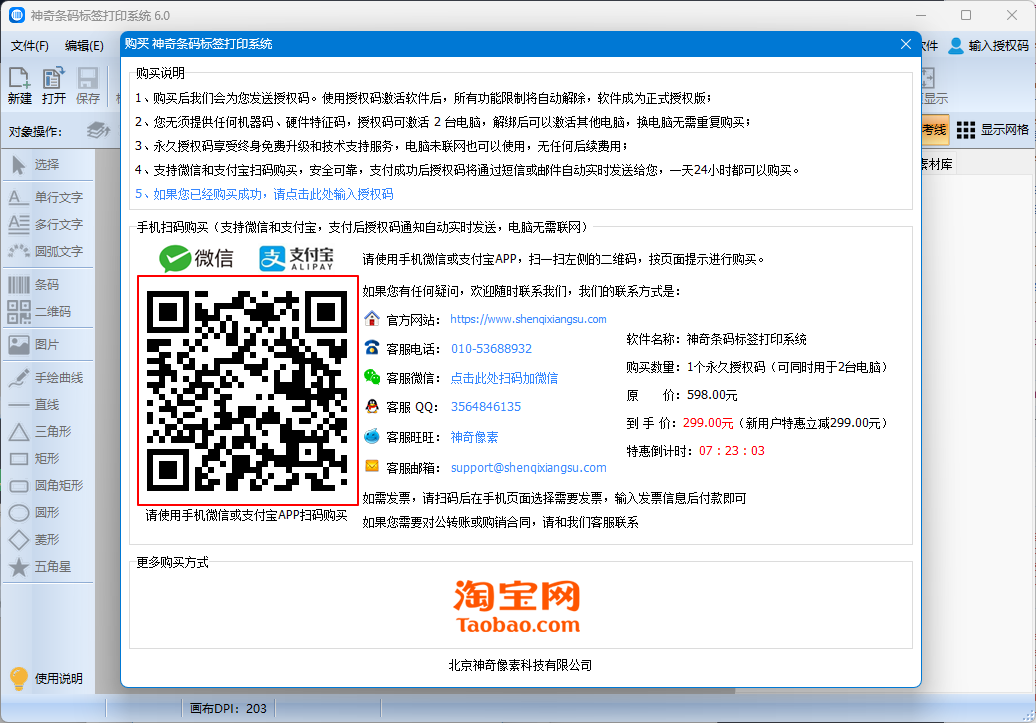The height and width of the screenshot is (723, 1036).
Task: Open the Taobao.com purchase logo
Action: point(517,606)
